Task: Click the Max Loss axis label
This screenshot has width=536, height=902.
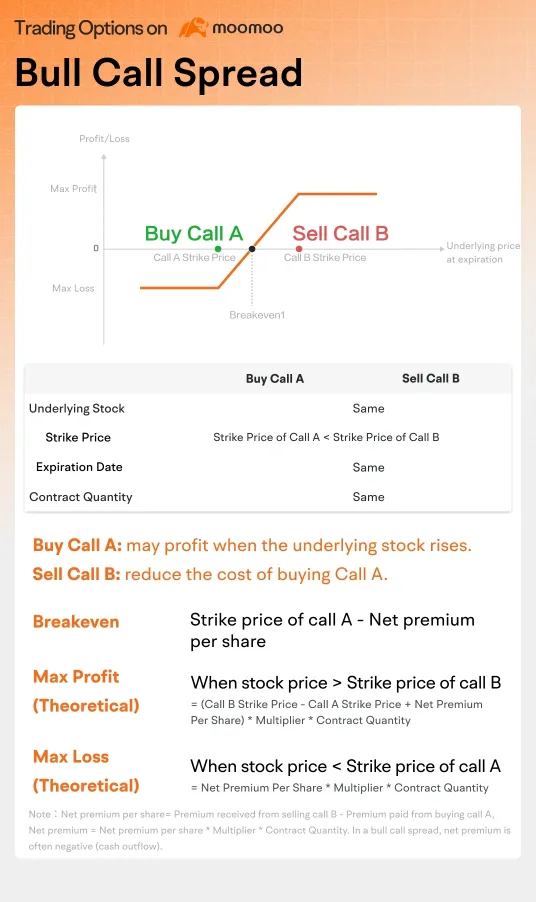Action: point(73,288)
